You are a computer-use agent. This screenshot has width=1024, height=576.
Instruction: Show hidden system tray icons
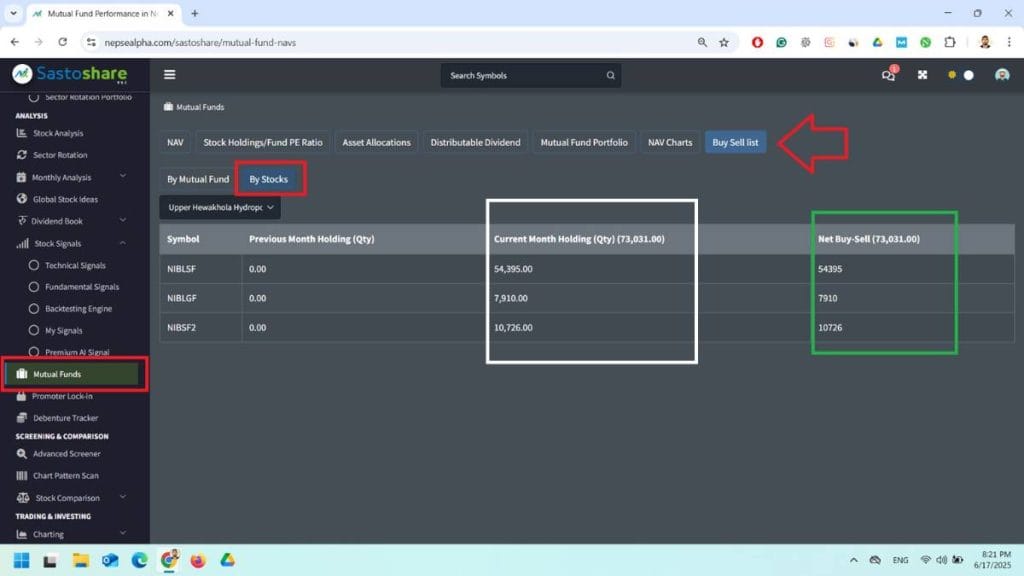(x=853, y=560)
